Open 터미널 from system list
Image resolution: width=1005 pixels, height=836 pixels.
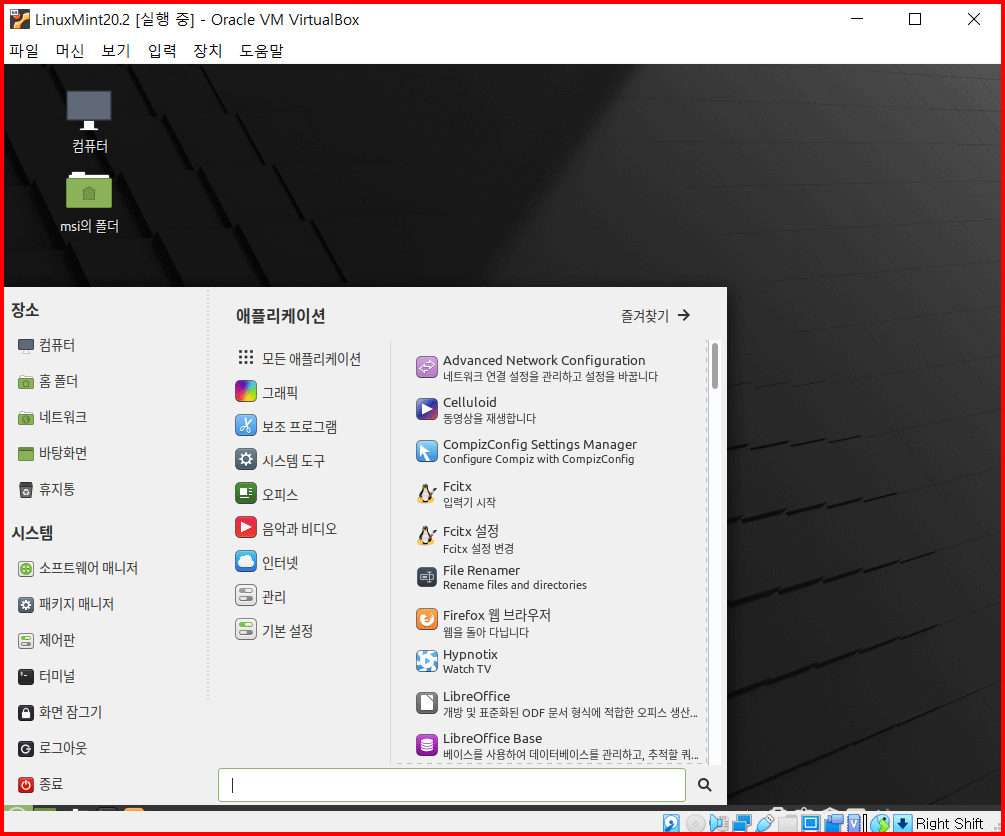pos(46,676)
